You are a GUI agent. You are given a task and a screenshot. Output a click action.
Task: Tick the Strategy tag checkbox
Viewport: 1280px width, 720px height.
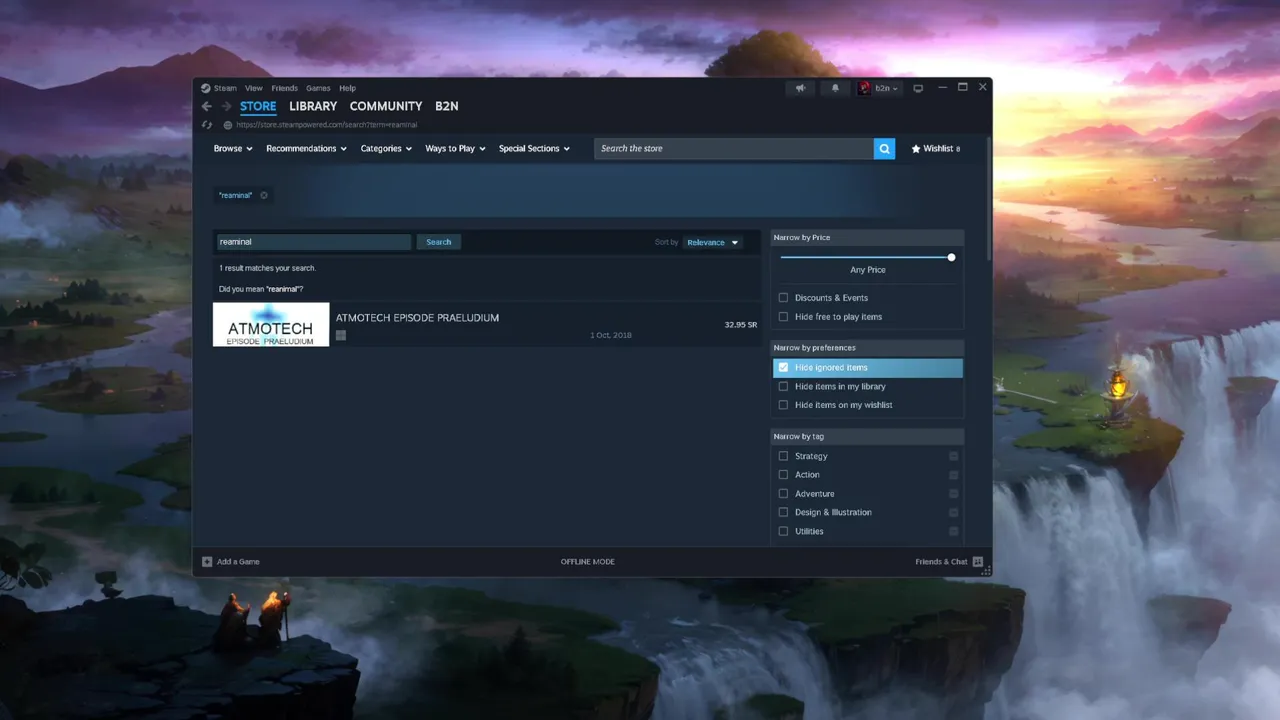point(783,456)
